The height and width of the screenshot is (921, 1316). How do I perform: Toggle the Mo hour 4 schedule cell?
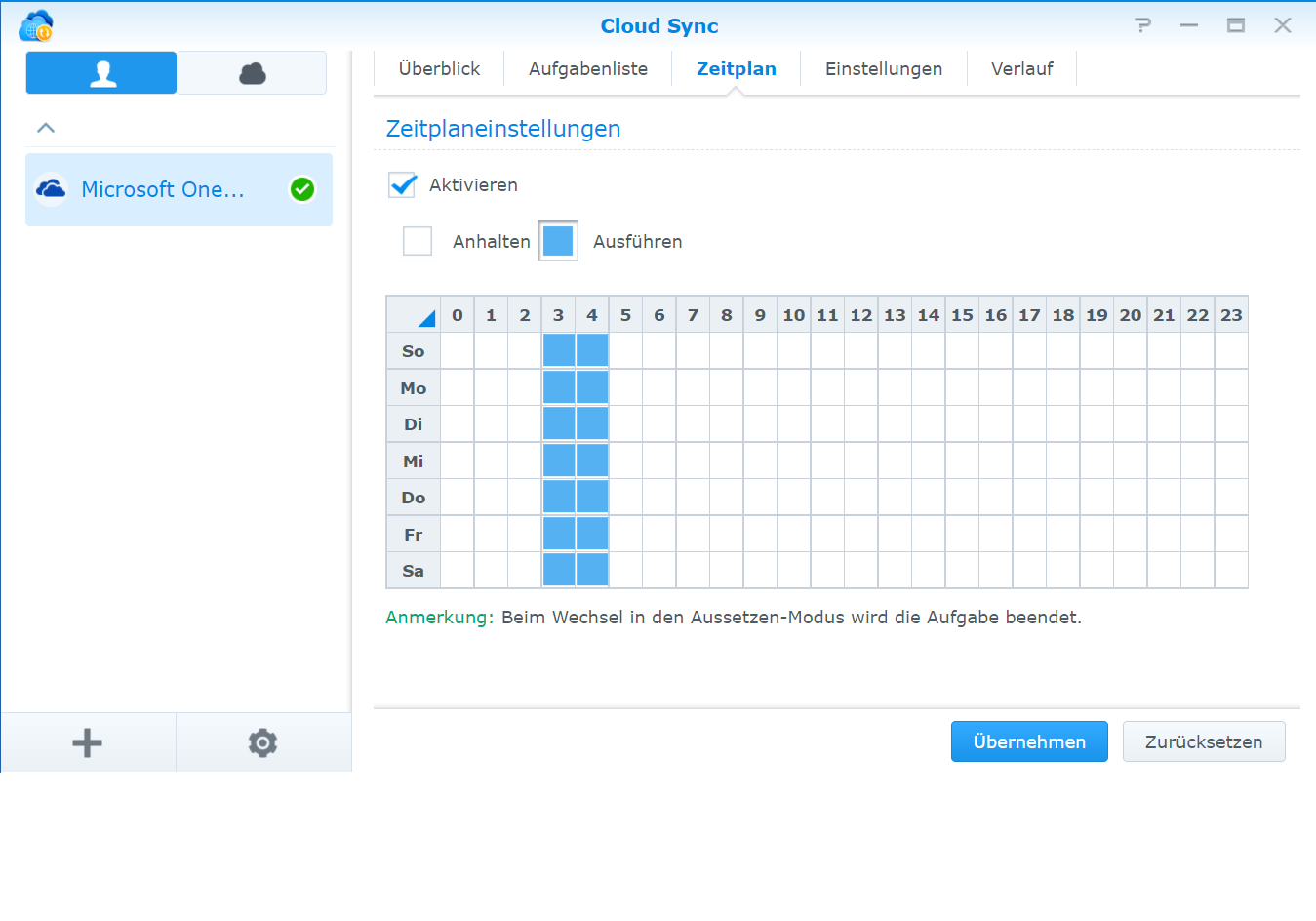click(x=592, y=387)
